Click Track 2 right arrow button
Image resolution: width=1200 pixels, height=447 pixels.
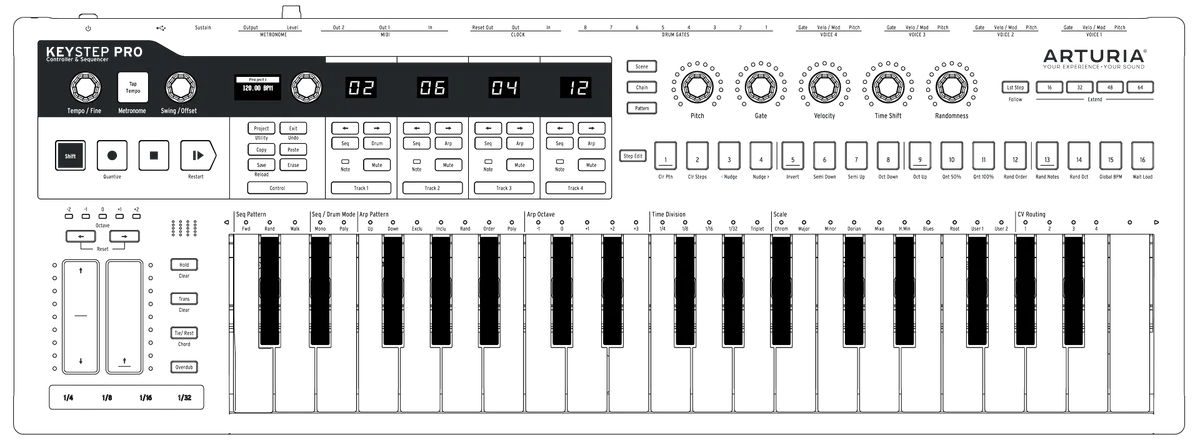click(x=449, y=128)
